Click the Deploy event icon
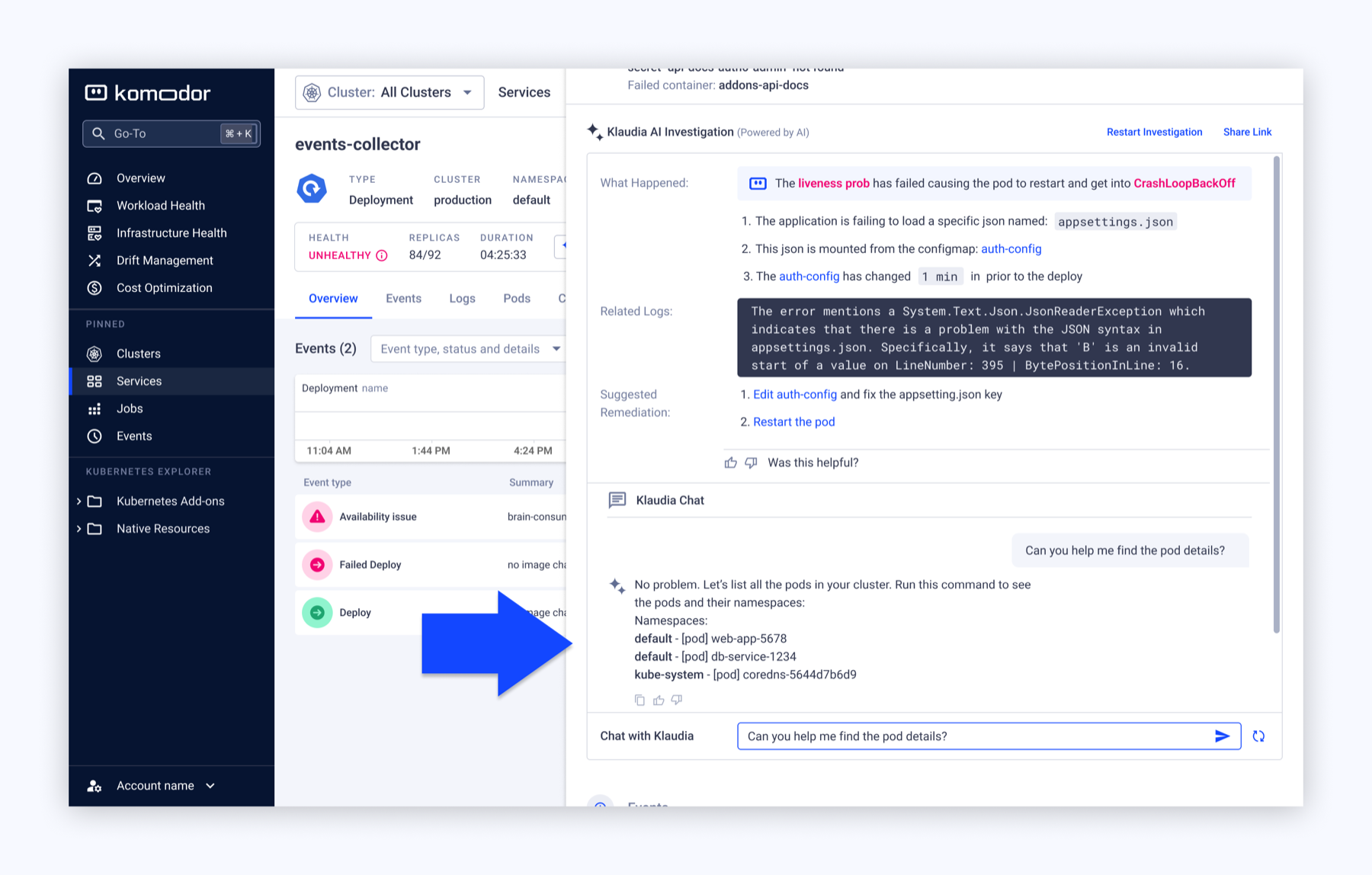 point(317,613)
